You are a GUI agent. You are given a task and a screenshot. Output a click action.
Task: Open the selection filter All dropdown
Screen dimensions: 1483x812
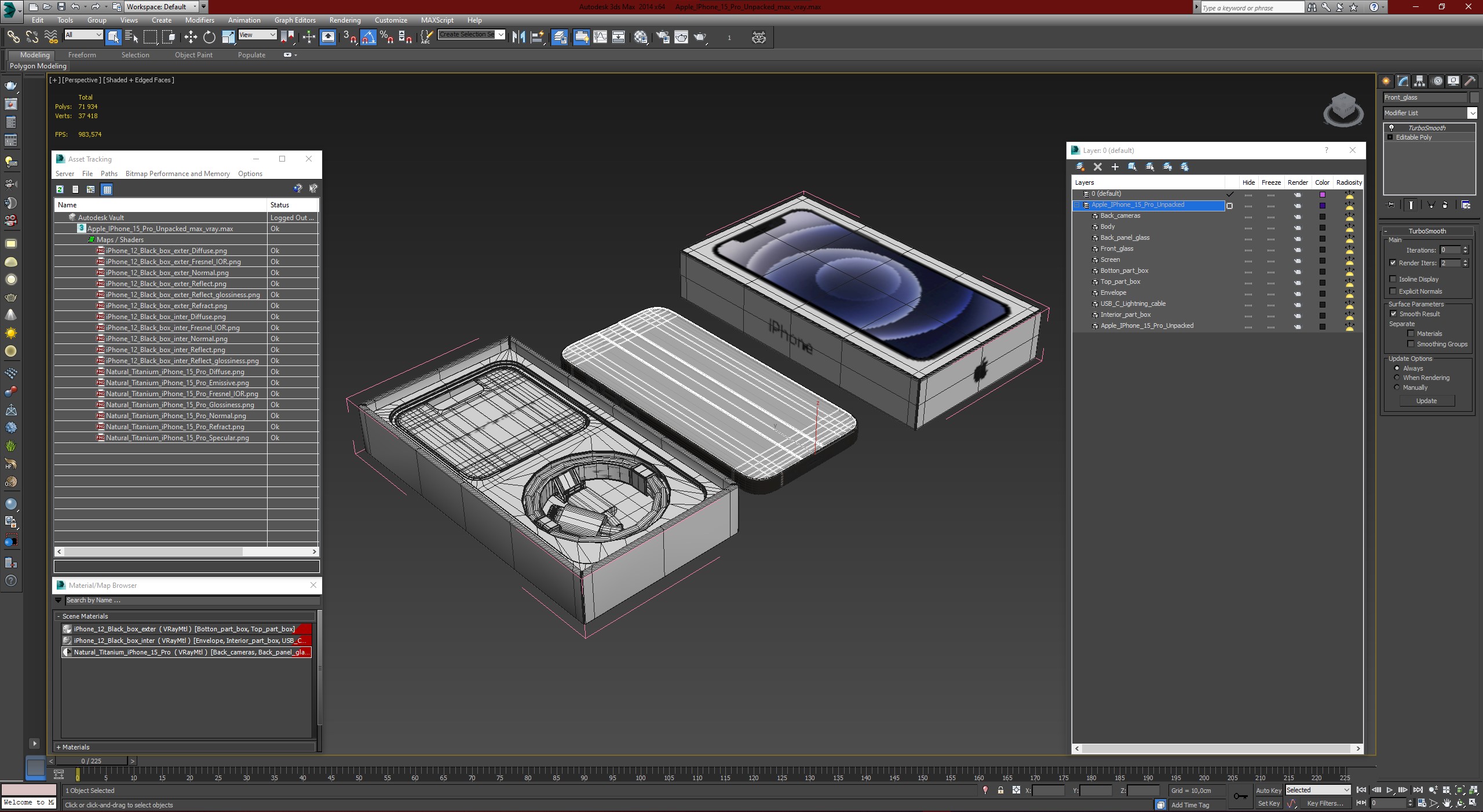83,35
